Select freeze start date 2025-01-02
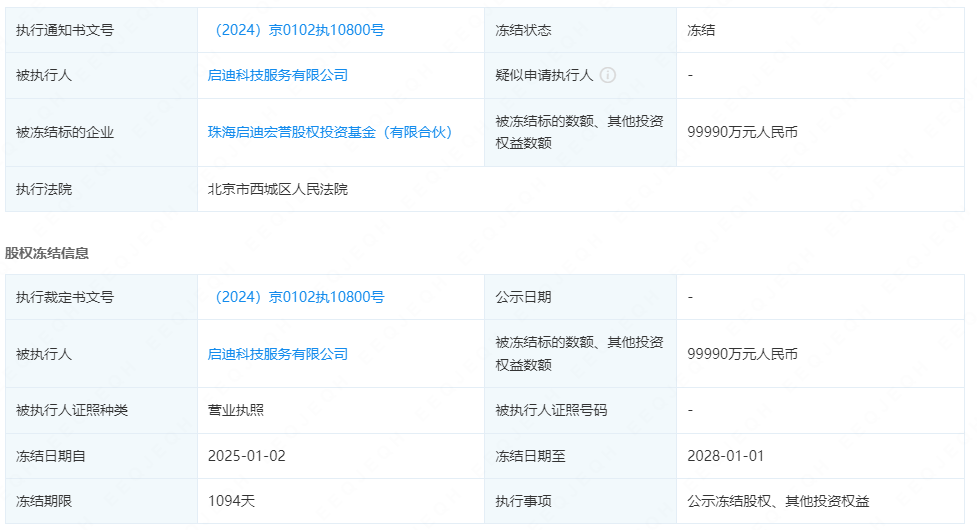Image resolution: width=977 pixels, height=530 pixels. [x=247, y=456]
